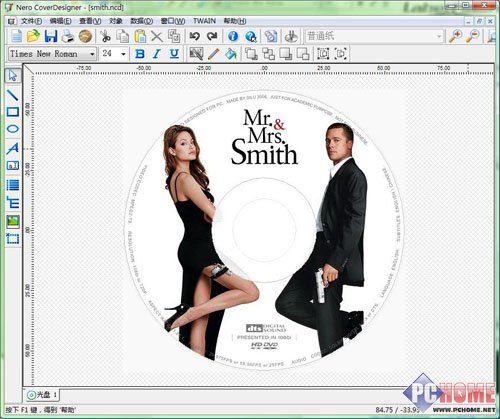Viewport: 500px width, 419px height.
Task: Paste from clipboard
Action: pos(140,36)
